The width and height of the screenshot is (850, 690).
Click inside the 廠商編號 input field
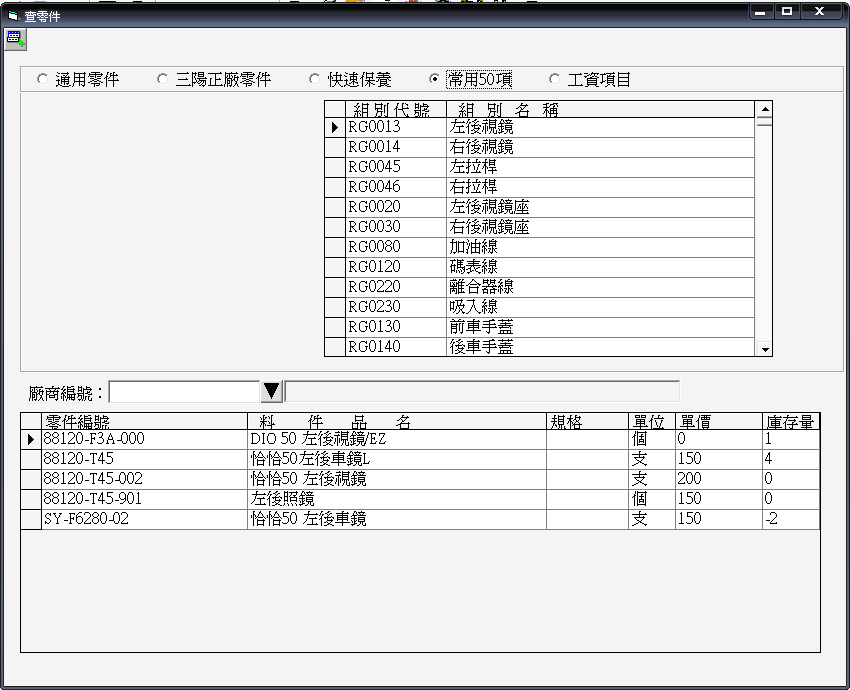point(184,391)
